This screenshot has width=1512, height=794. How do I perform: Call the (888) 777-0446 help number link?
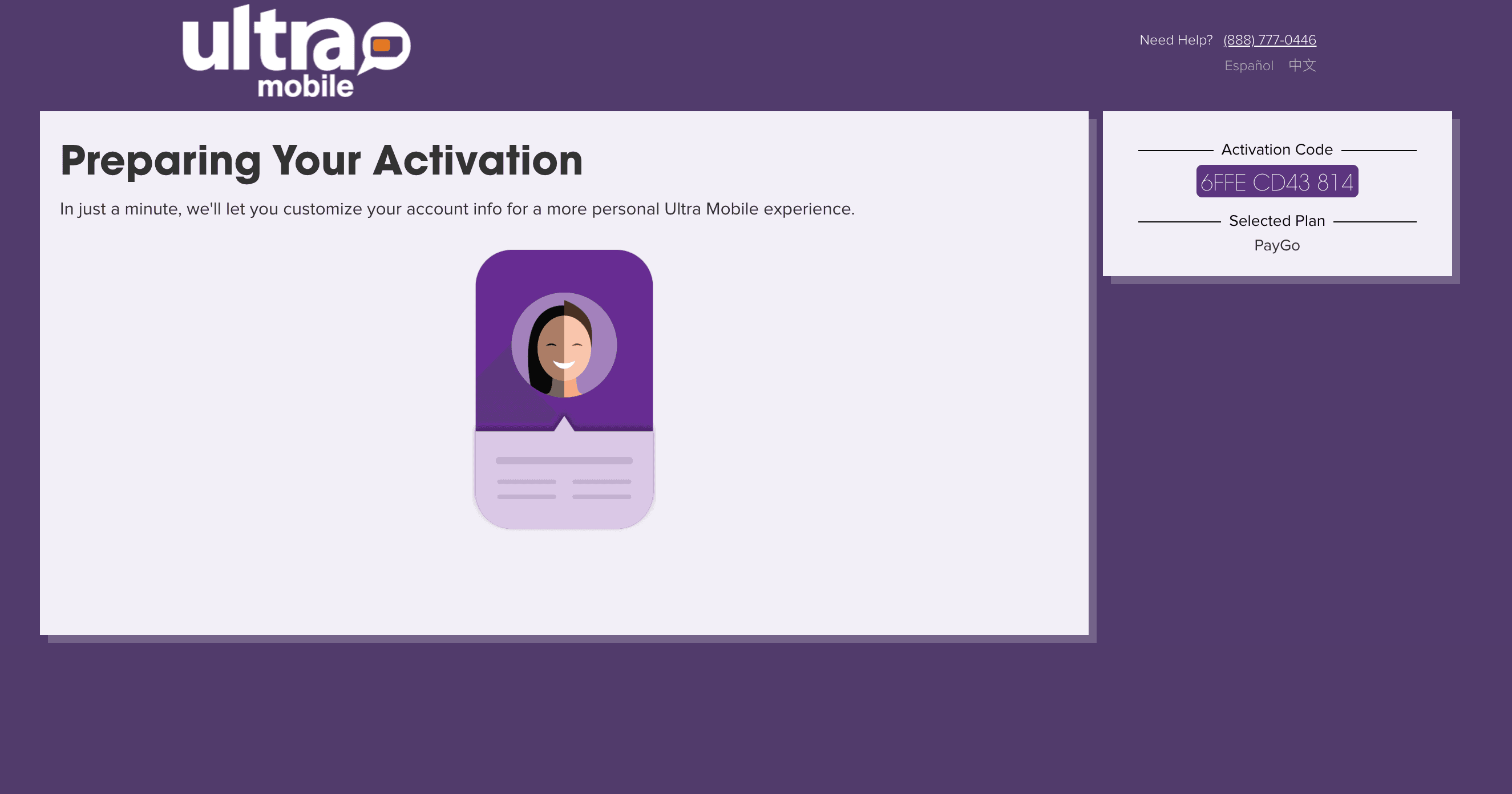pos(1270,40)
